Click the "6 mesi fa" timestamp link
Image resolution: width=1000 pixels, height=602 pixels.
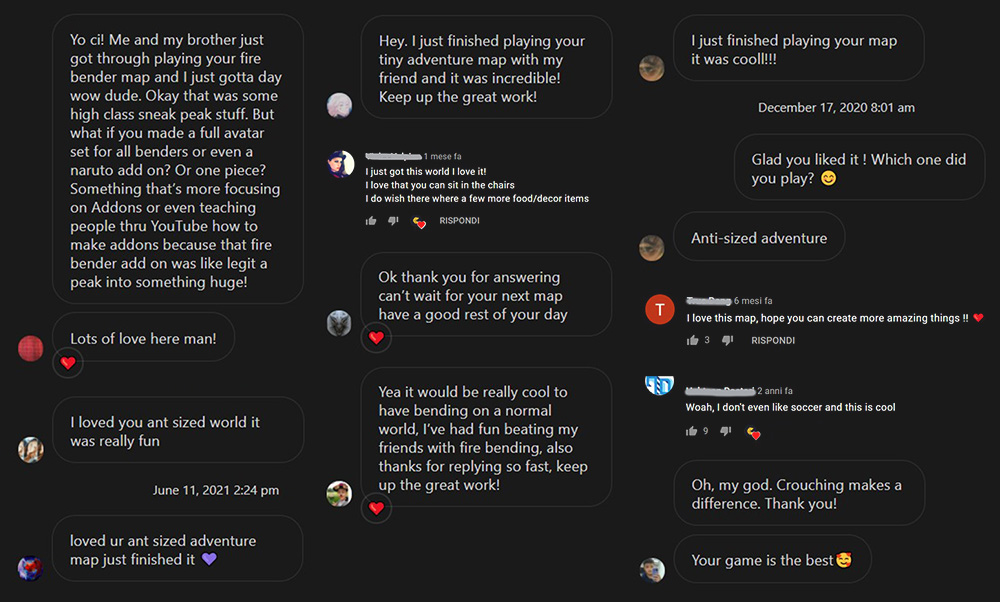(752, 300)
